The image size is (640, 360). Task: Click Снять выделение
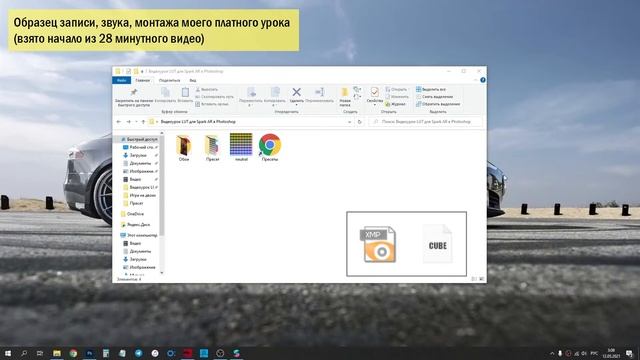tap(434, 97)
